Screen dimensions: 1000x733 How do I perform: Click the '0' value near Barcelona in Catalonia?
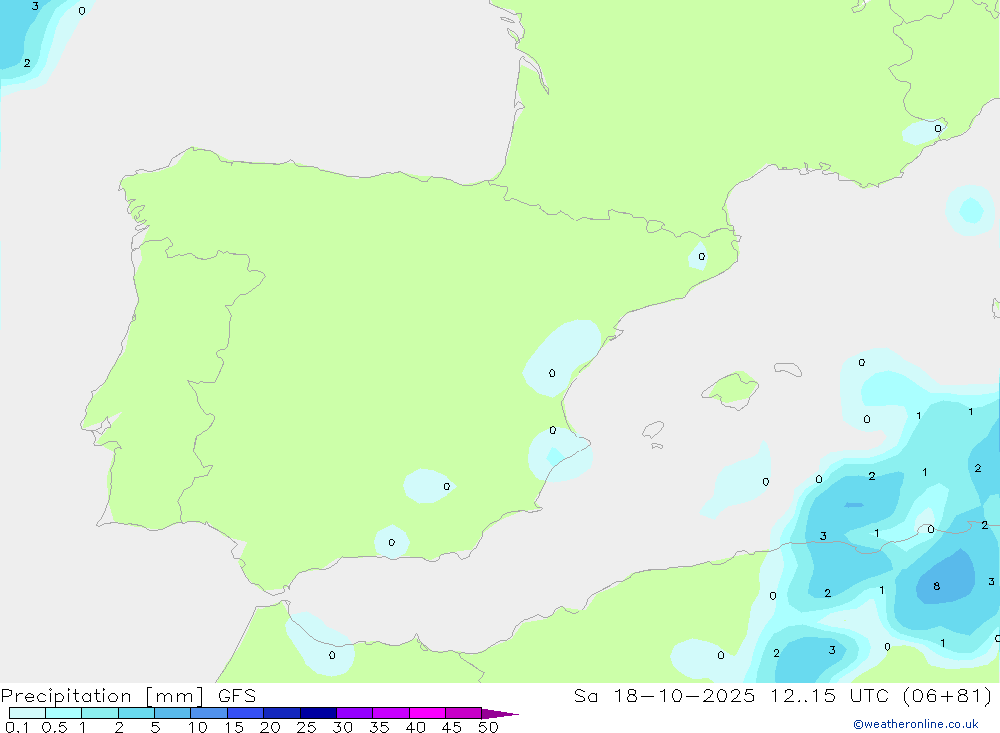pyautogui.click(x=702, y=256)
